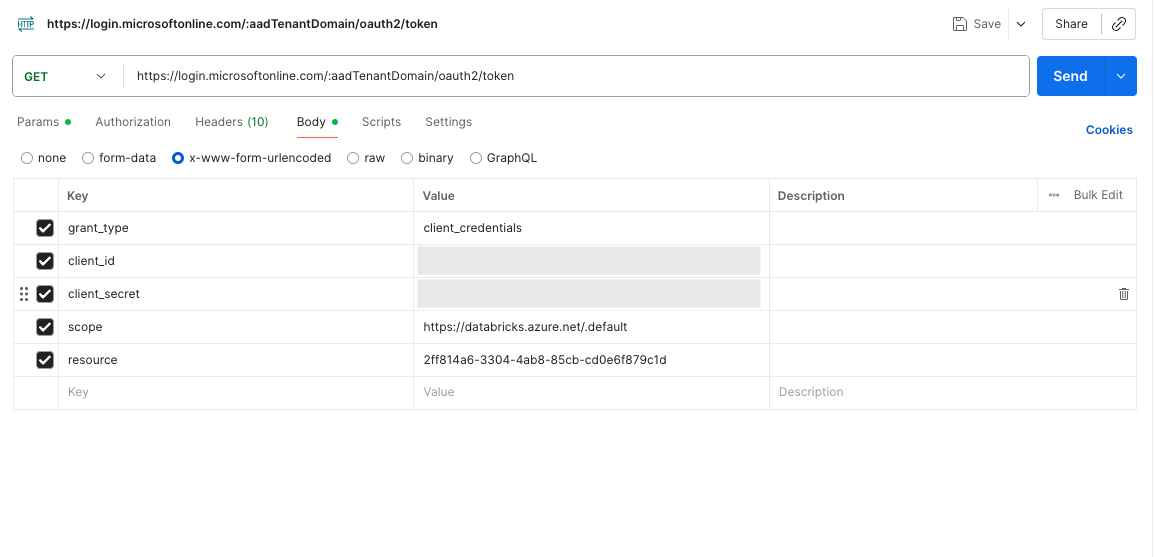Choose form-data body type option
The width and height of the screenshot is (1154, 557).
[88, 158]
